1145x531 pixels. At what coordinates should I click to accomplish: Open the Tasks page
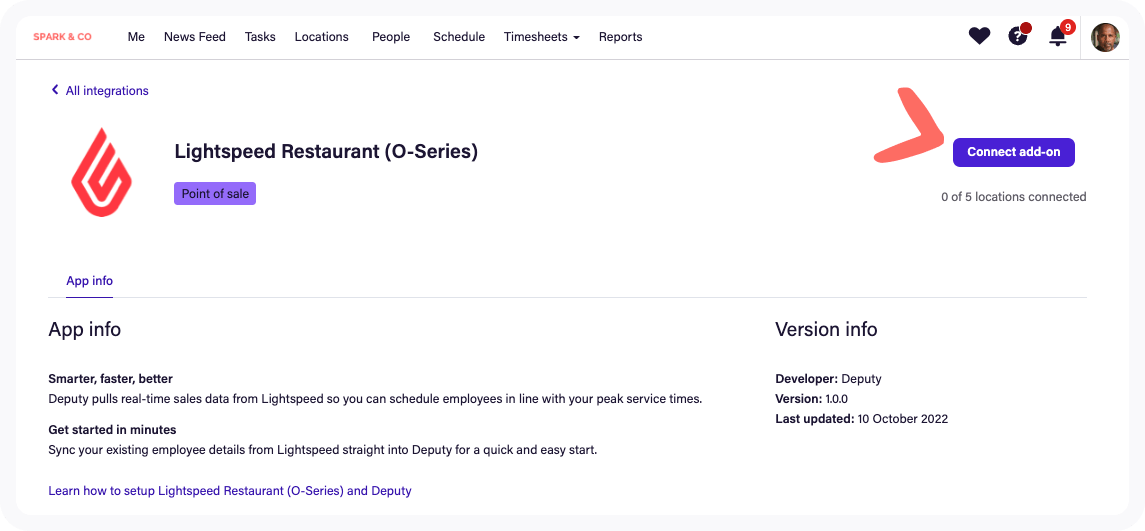[260, 37]
